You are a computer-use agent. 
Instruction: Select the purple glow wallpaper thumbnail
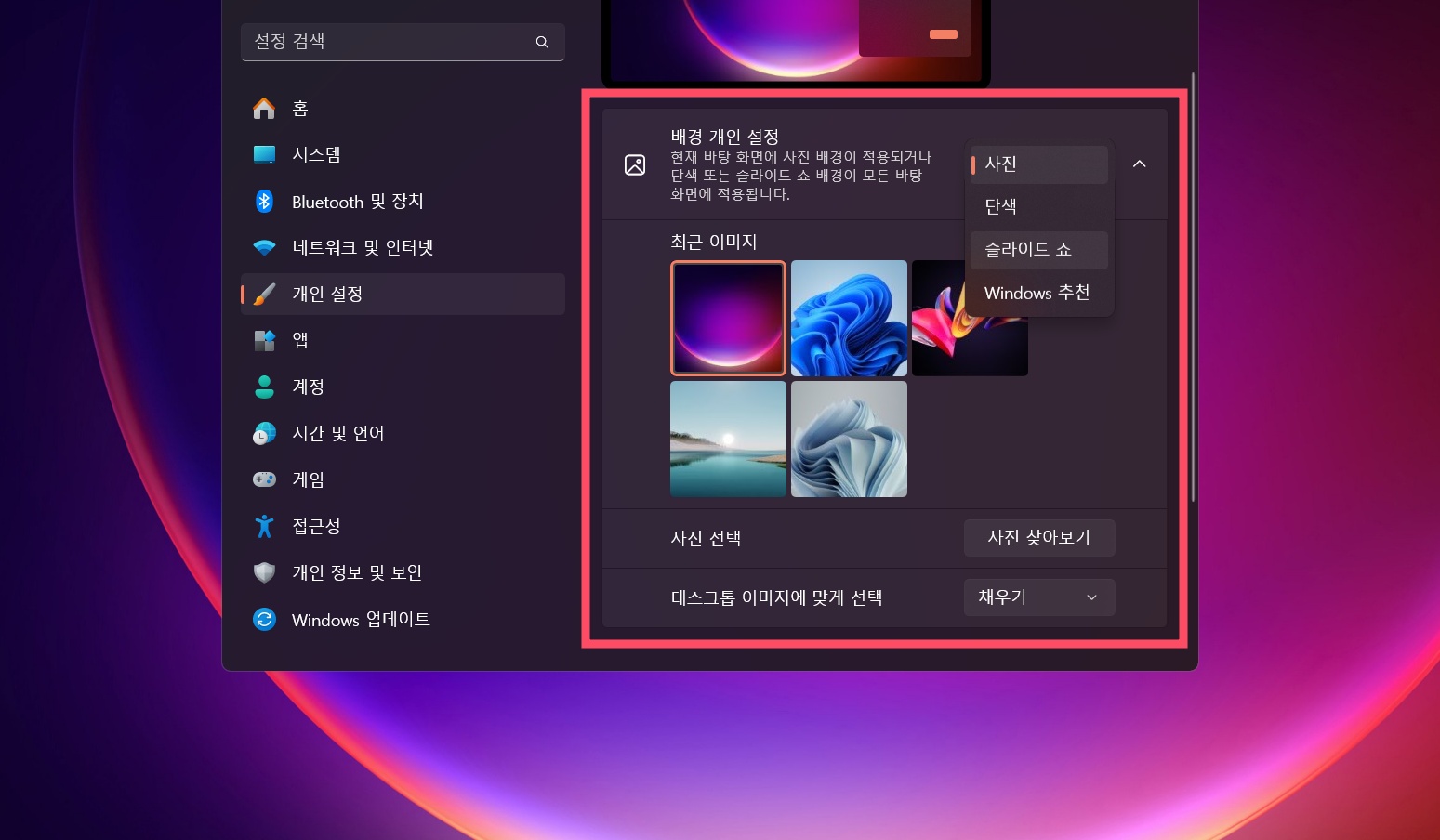click(x=728, y=318)
